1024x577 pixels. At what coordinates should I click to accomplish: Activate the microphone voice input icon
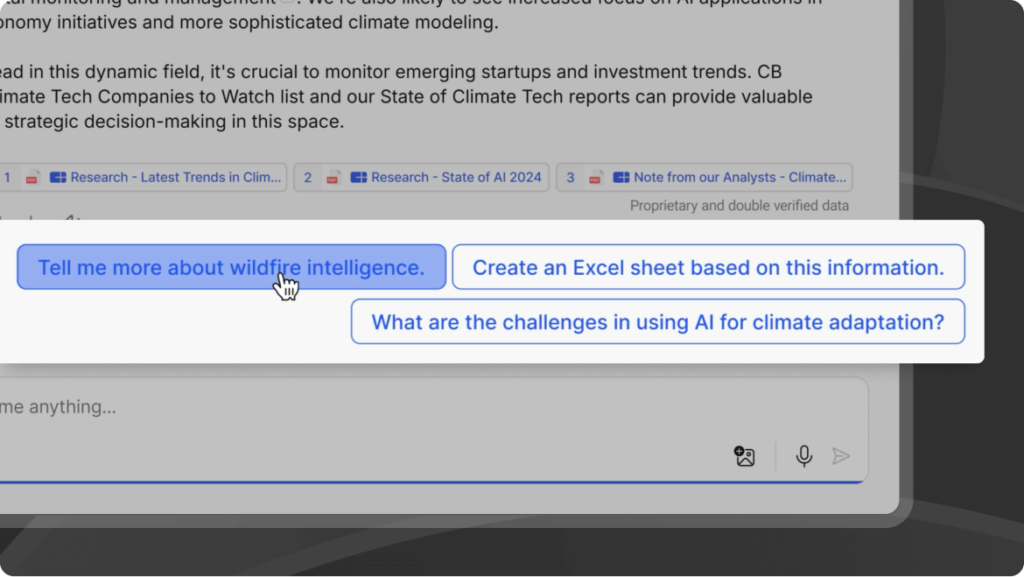803,456
